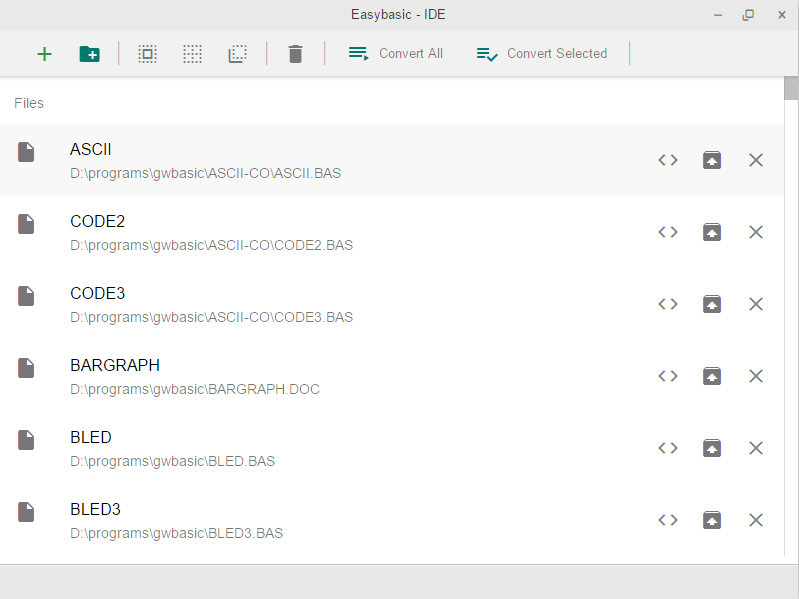Select the BARGRAPH file name
This screenshot has width=799, height=599.
click(115, 365)
